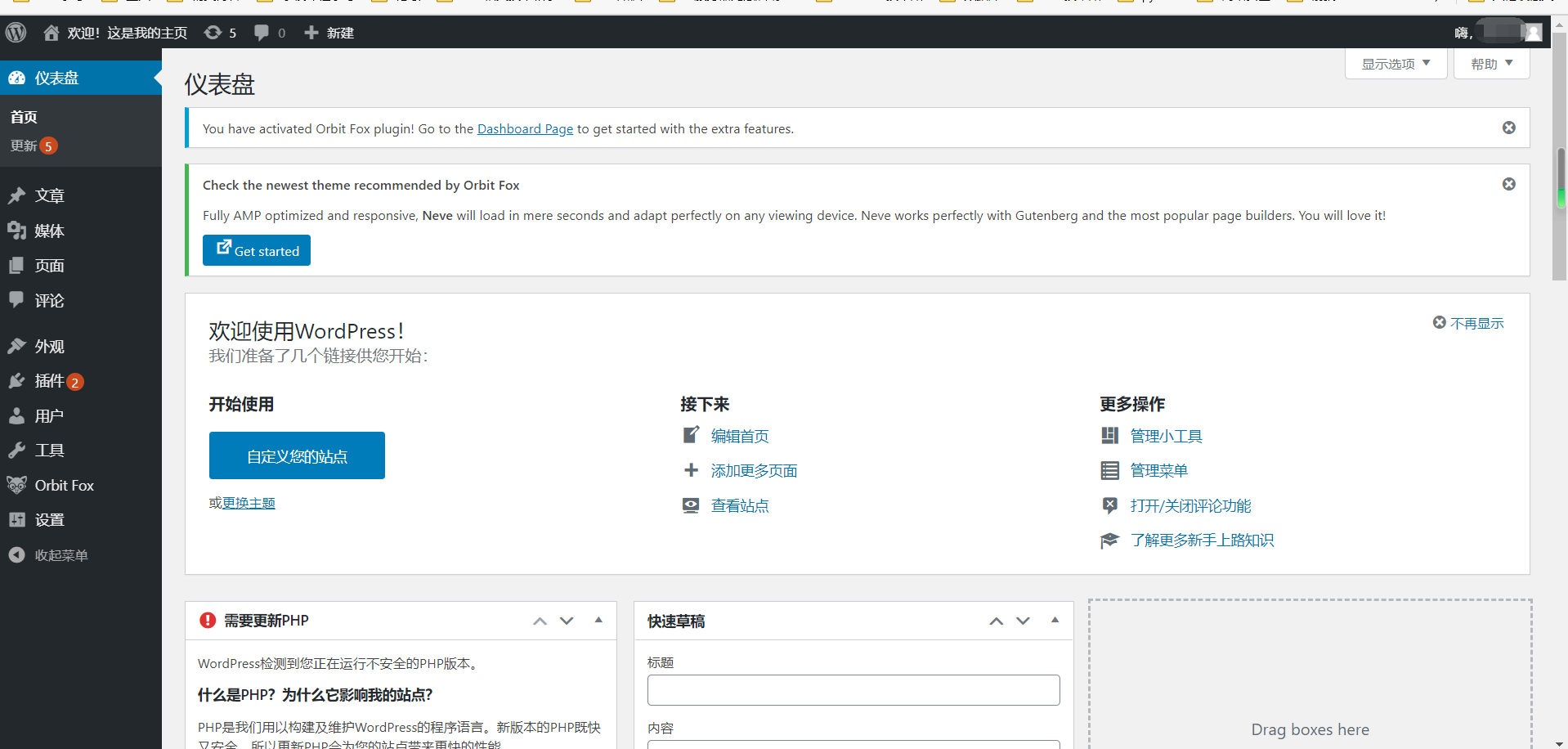
Task: Click the 管理小工具 widgets icon
Action: tap(1109, 435)
